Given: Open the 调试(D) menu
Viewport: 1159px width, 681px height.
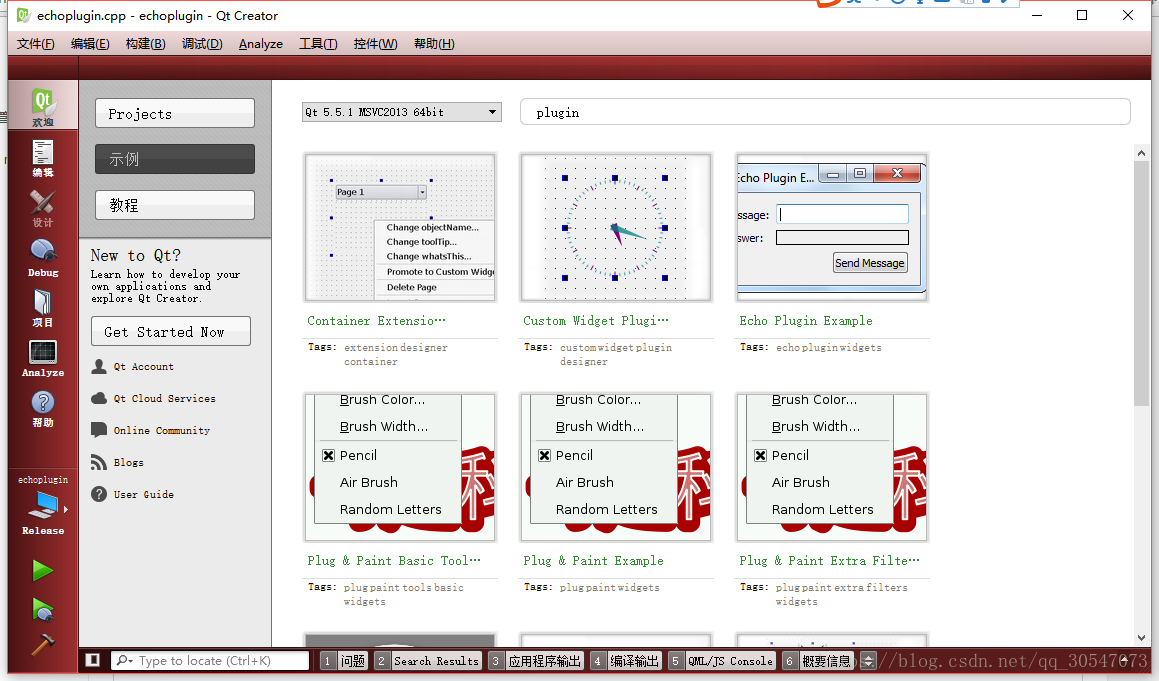Looking at the screenshot, I should click(x=202, y=44).
